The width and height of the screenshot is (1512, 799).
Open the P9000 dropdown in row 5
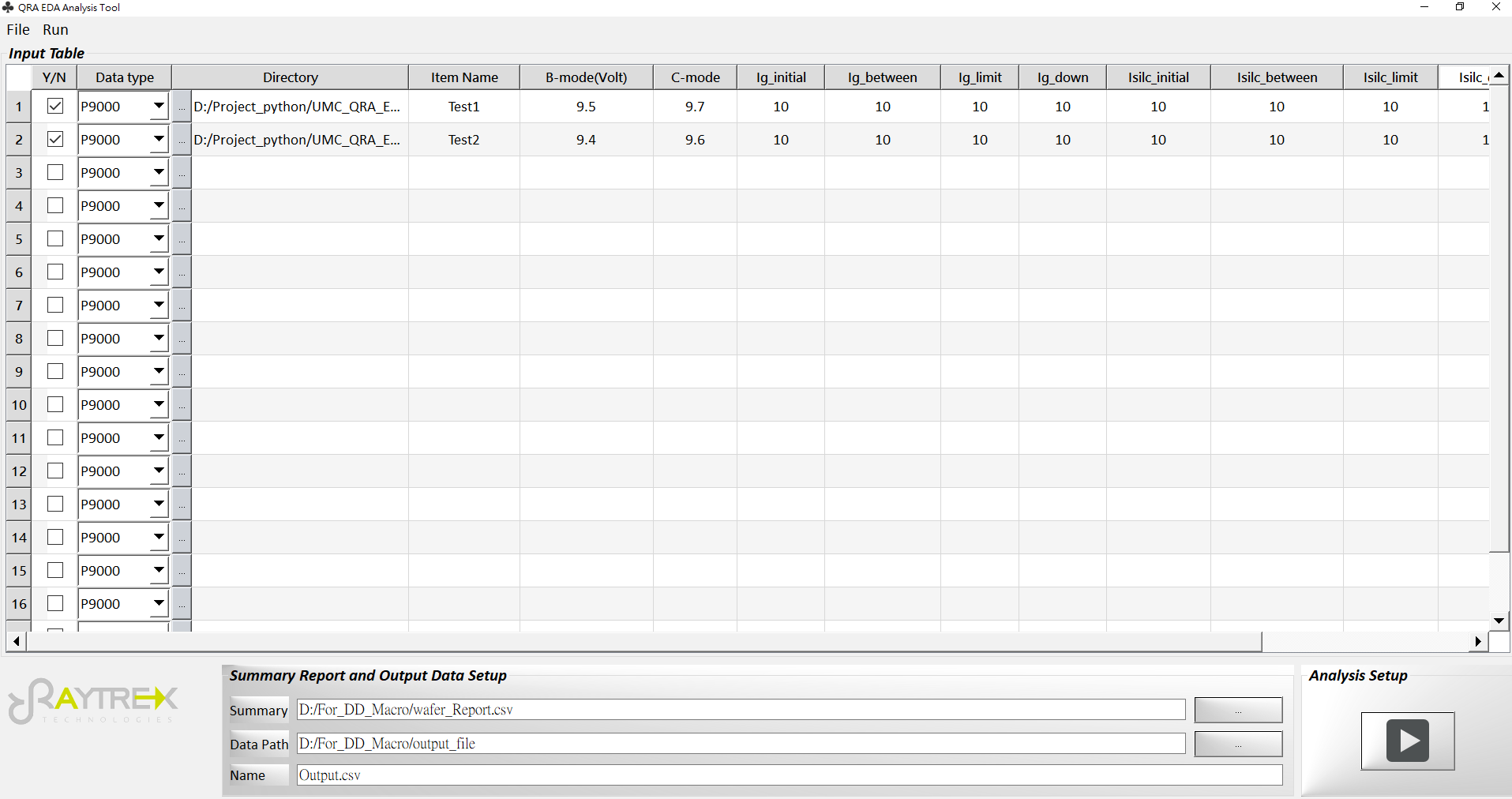pos(159,238)
